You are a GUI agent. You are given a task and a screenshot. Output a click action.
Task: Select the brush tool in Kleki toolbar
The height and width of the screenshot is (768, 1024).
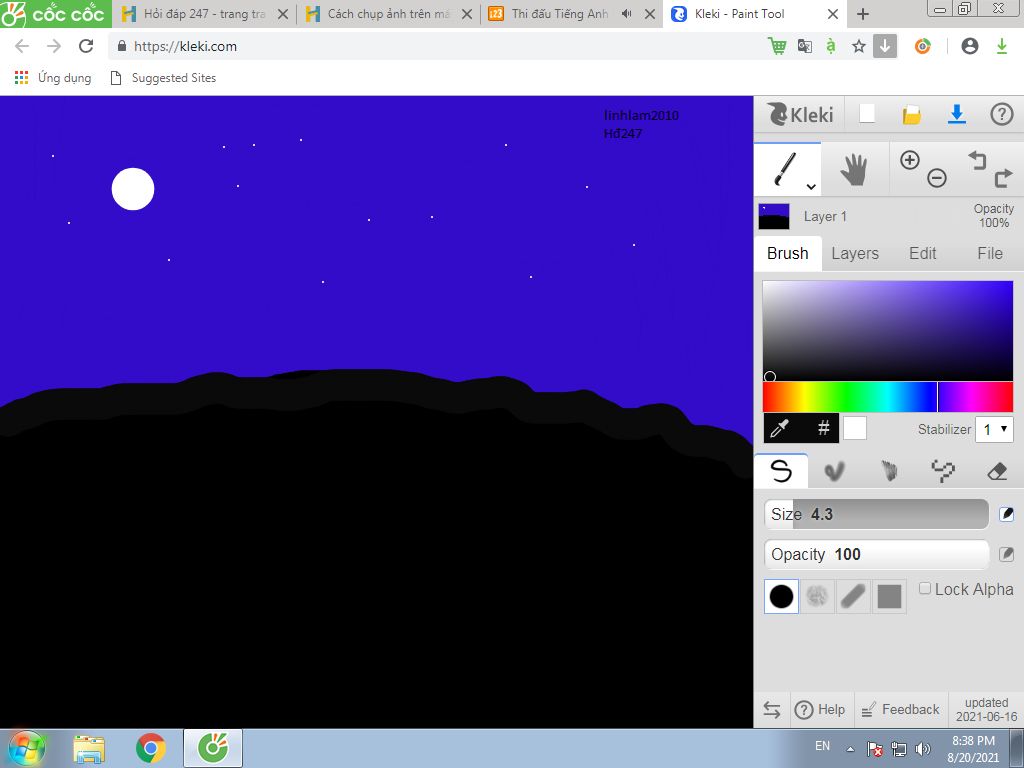click(x=785, y=168)
